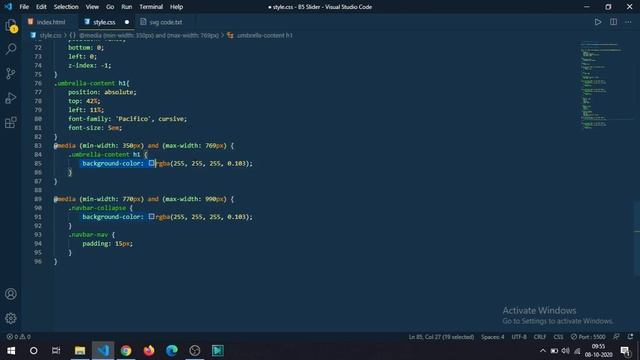
Task: Click the position: absolute line
Action: pos(102,92)
